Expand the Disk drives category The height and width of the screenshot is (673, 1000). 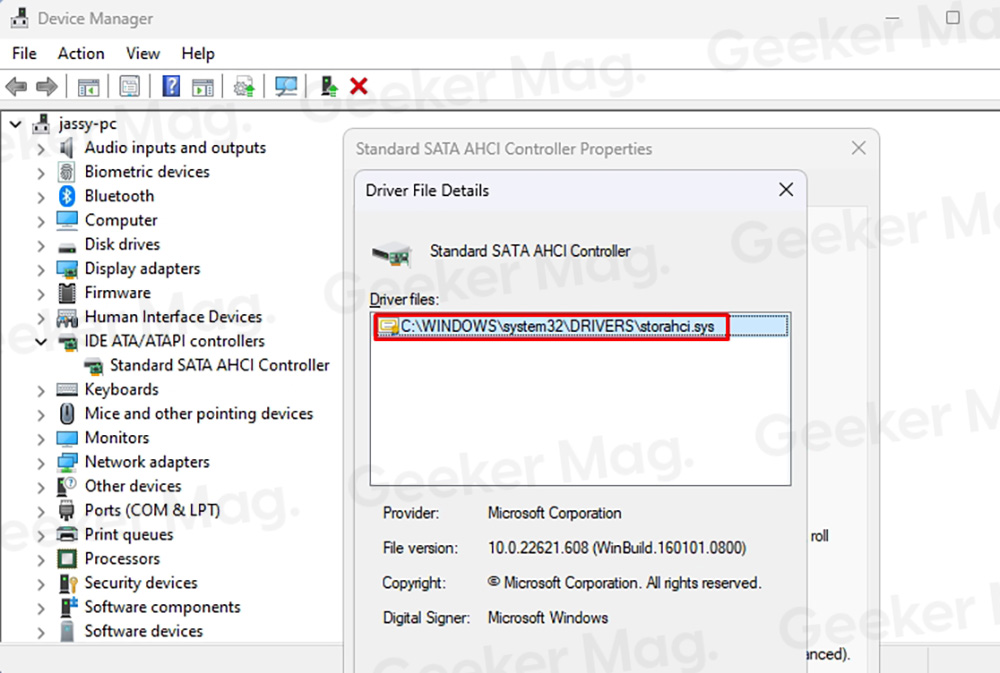(41, 246)
